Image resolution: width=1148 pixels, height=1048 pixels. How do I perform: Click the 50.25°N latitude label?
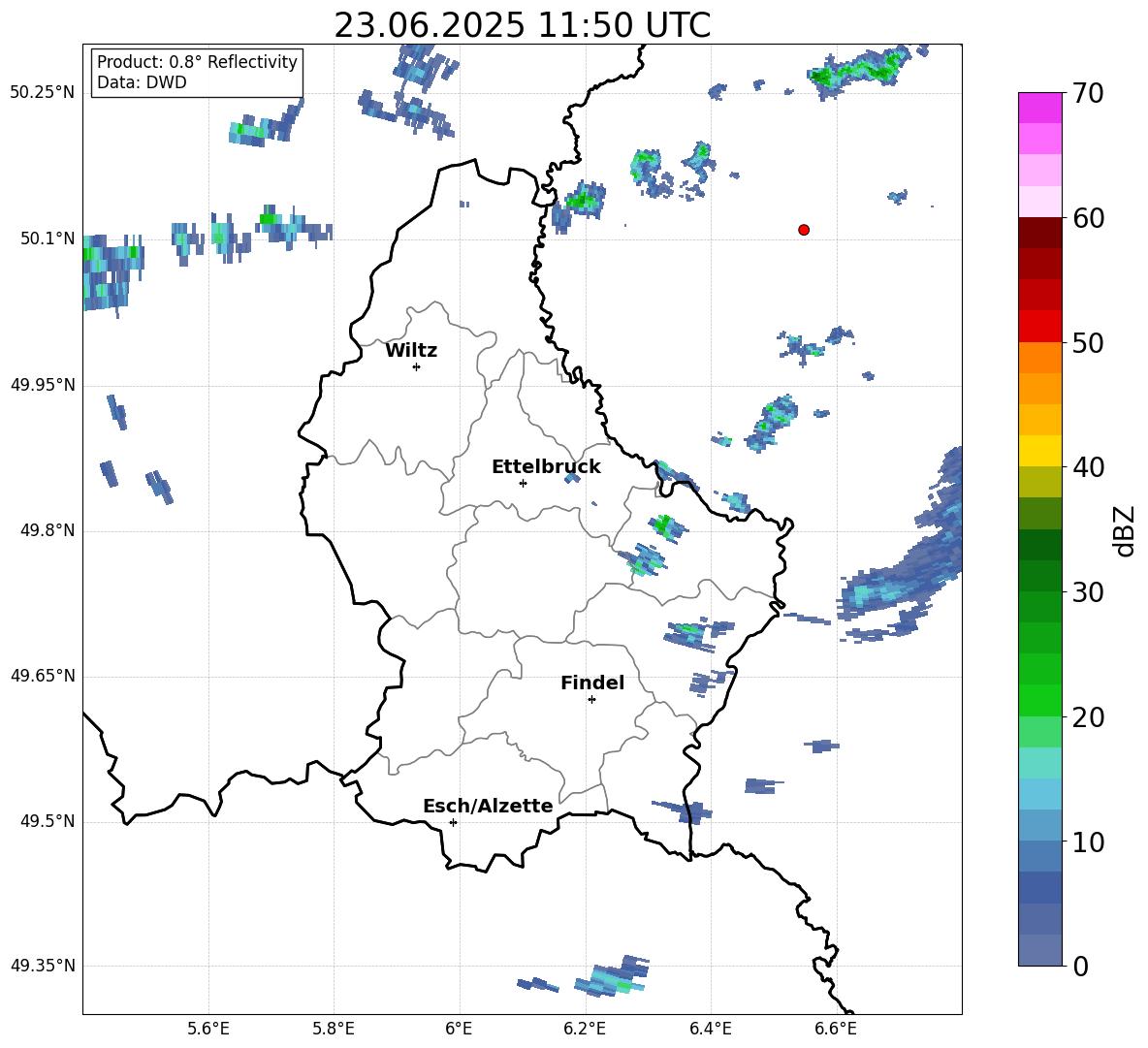click(43, 93)
